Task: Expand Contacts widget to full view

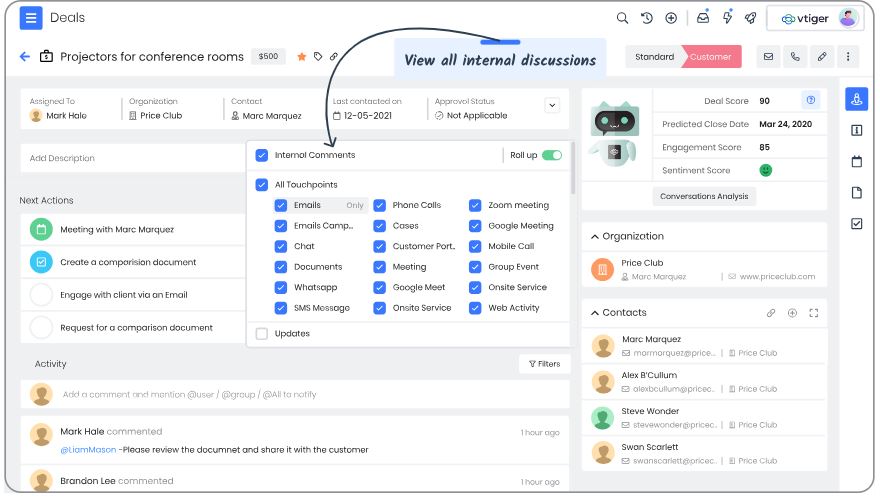Action: [x=813, y=313]
